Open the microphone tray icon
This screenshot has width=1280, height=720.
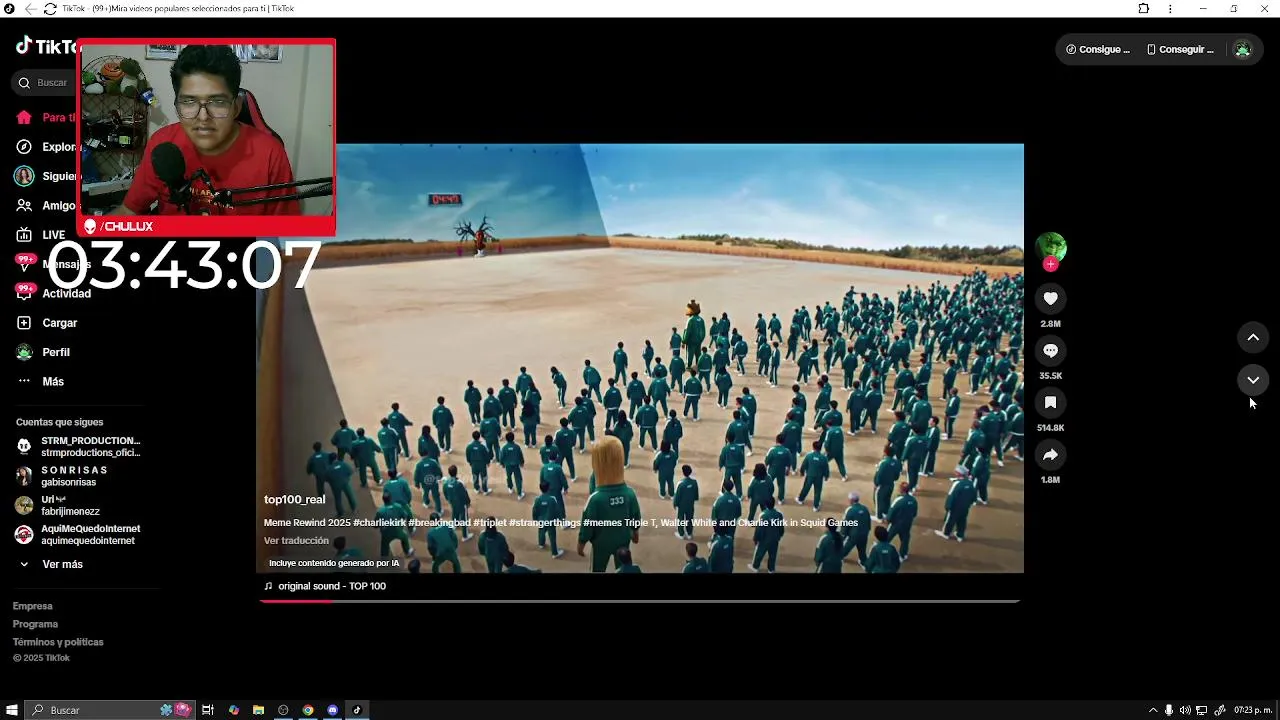pyautogui.click(x=1169, y=710)
